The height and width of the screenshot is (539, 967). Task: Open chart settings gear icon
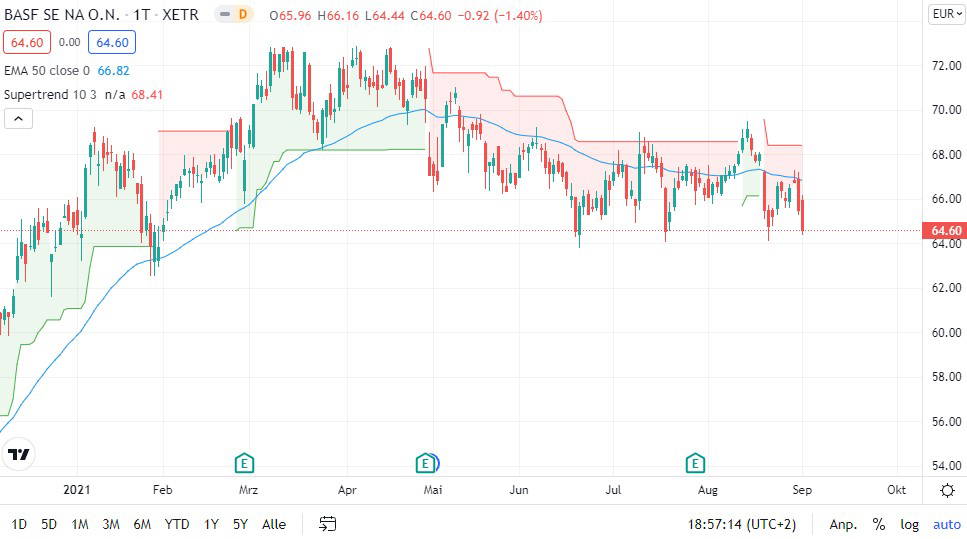(947, 490)
